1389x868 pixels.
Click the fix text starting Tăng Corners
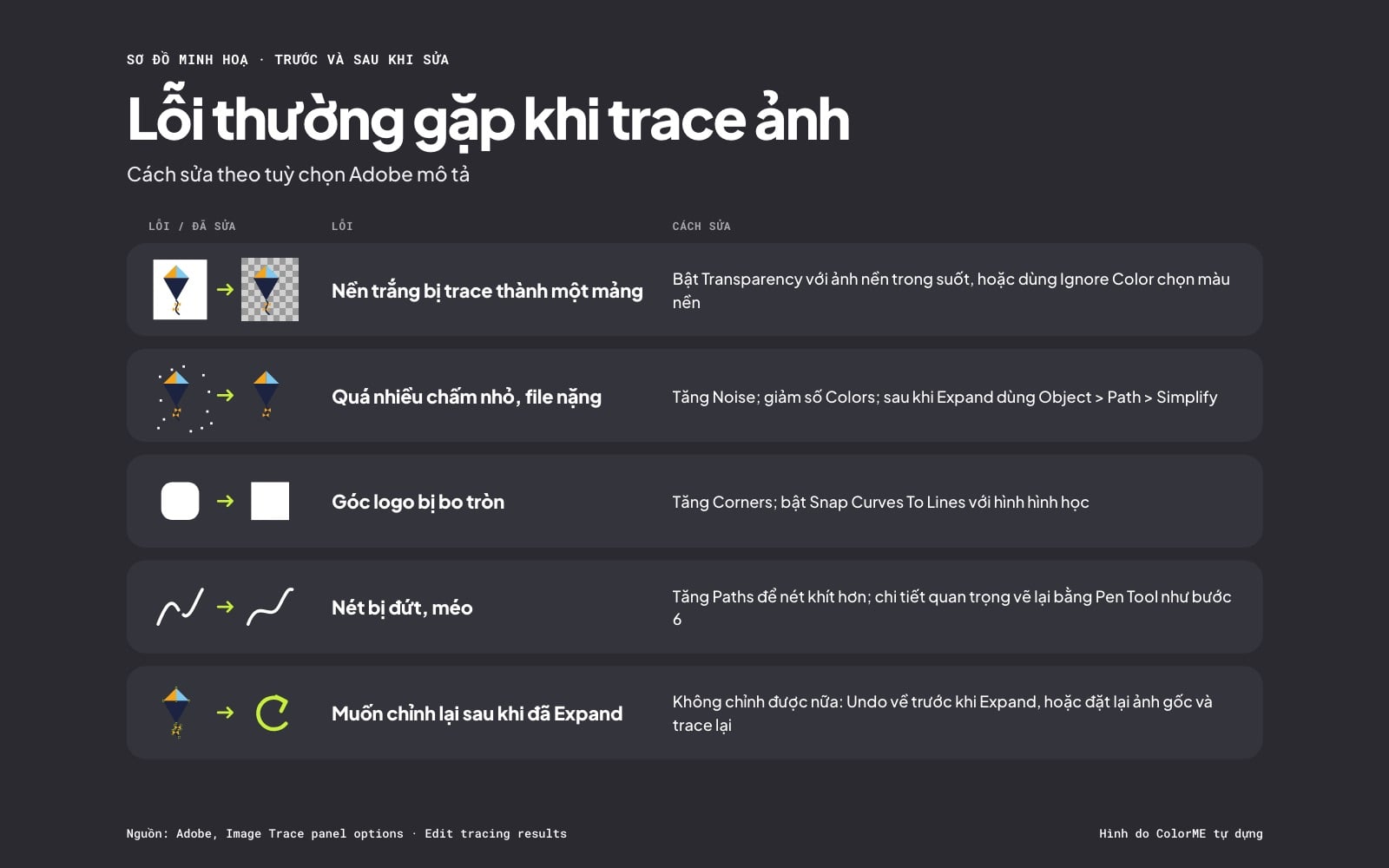point(880,502)
